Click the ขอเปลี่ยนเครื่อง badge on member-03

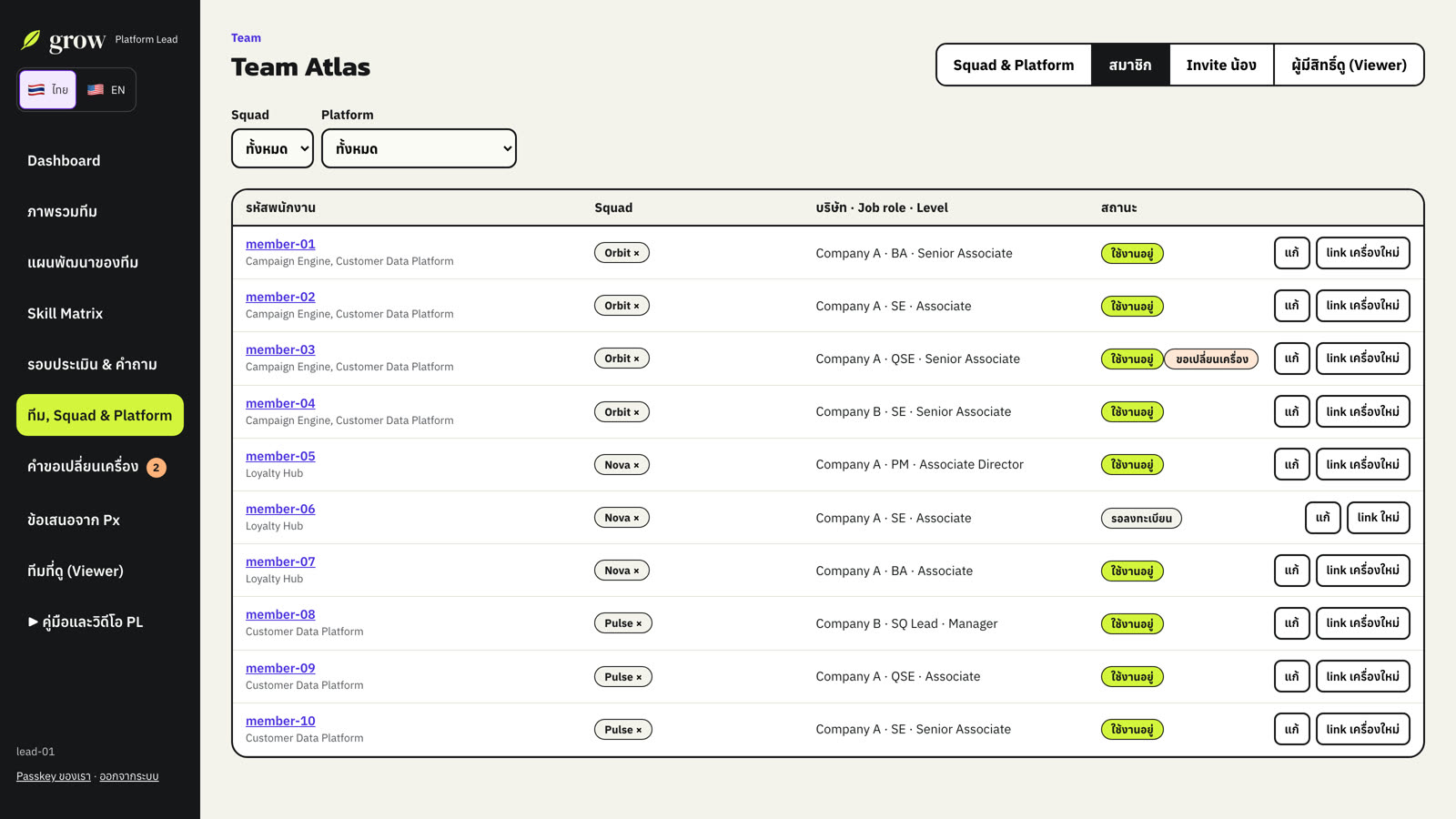[x=1211, y=359]
